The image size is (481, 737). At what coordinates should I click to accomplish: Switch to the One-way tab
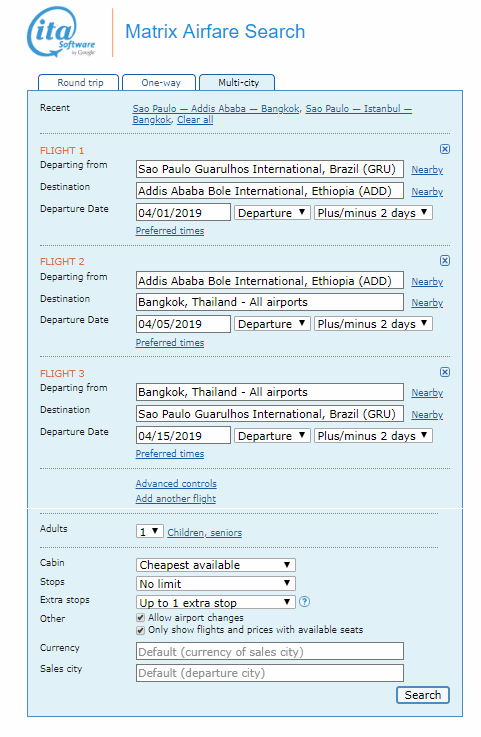[160, 83]
